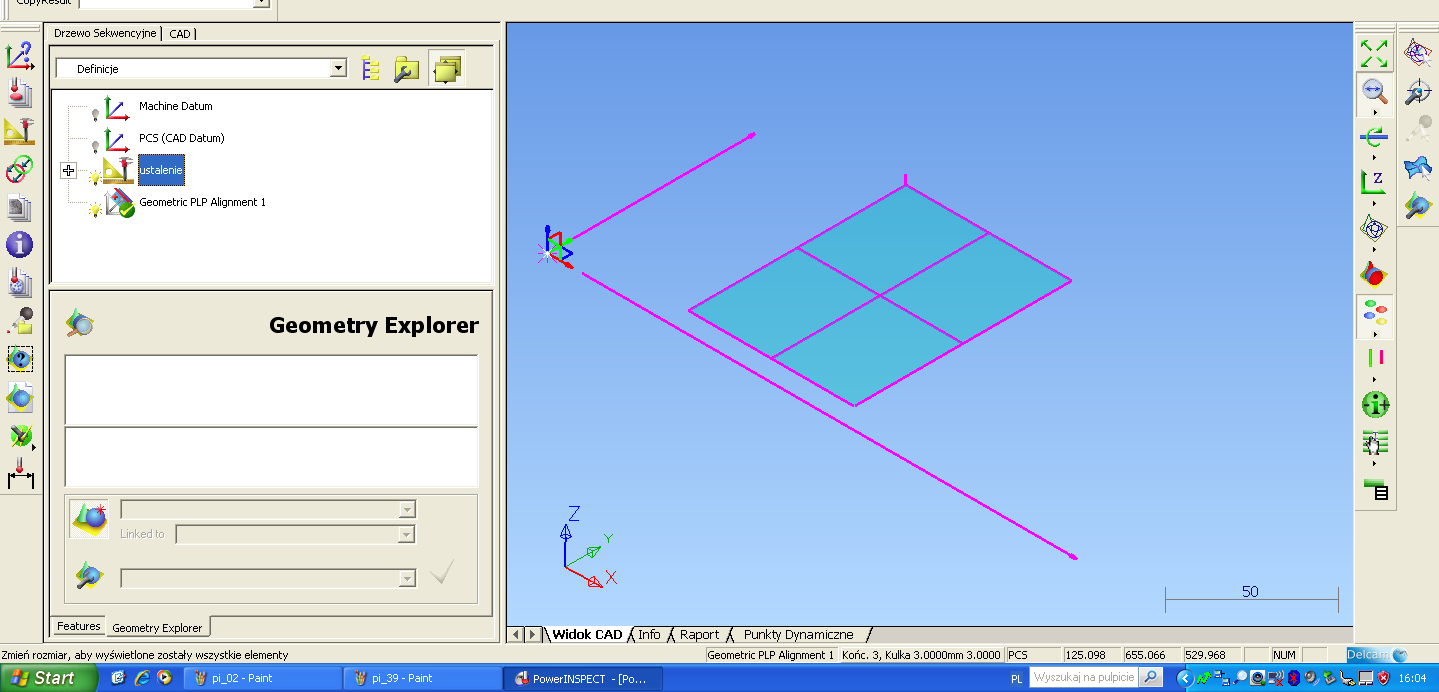Switch to the Widok CAD view tab
Image resolution: width=1439 pixels, height=692 pixels.
587,634
